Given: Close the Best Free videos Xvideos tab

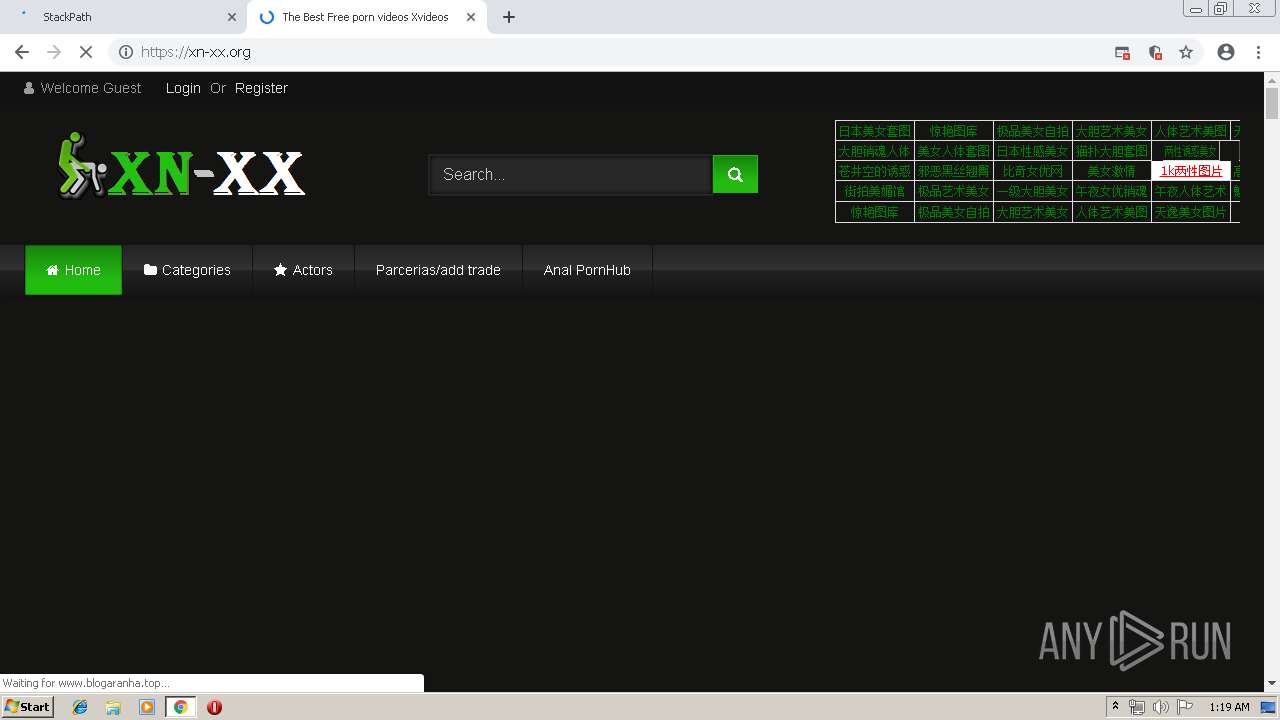Looking at the screenshot, I should (471, 17).
